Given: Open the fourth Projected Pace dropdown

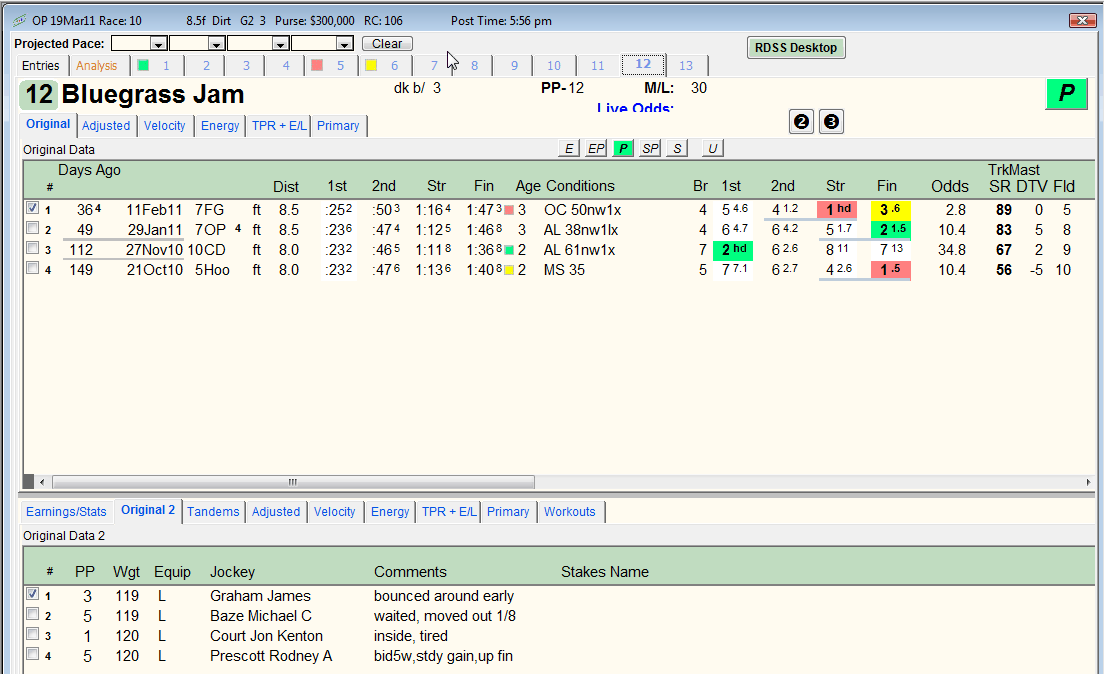Looking at the screenshot, I should coord(344,44).
